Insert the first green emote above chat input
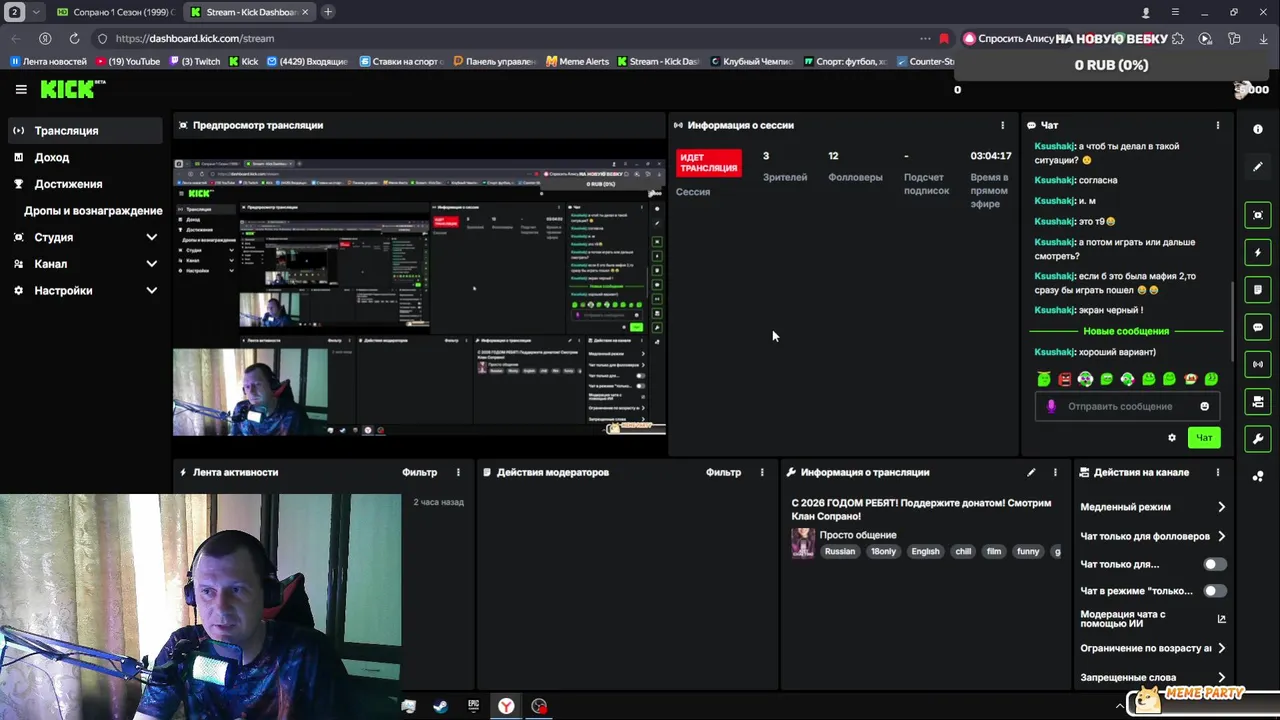1280x720 pixels. coord(1044,379)
